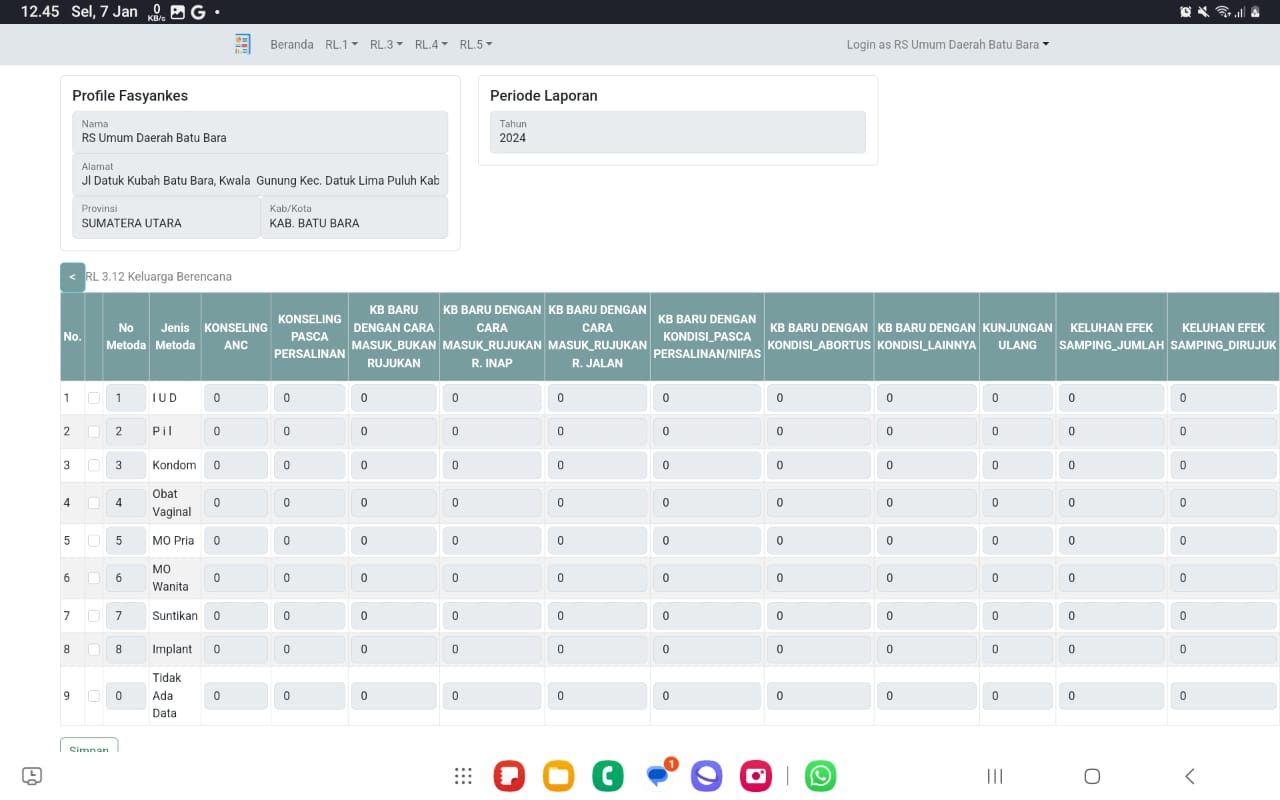
Task: Click Kondisi Abortus field for Implant row
Action: click(819, 649)
